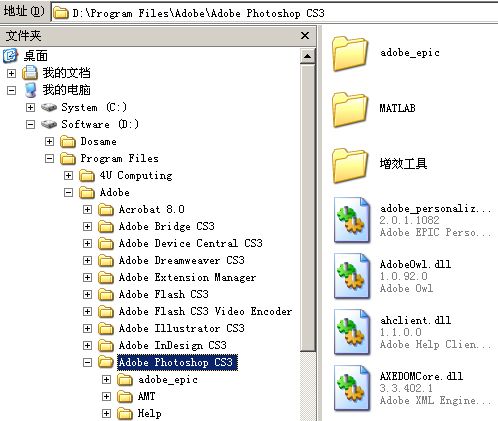Select the AXEDOMCore.dll file icon
Screen dimensions: 498x421
(x=352, y=388)
